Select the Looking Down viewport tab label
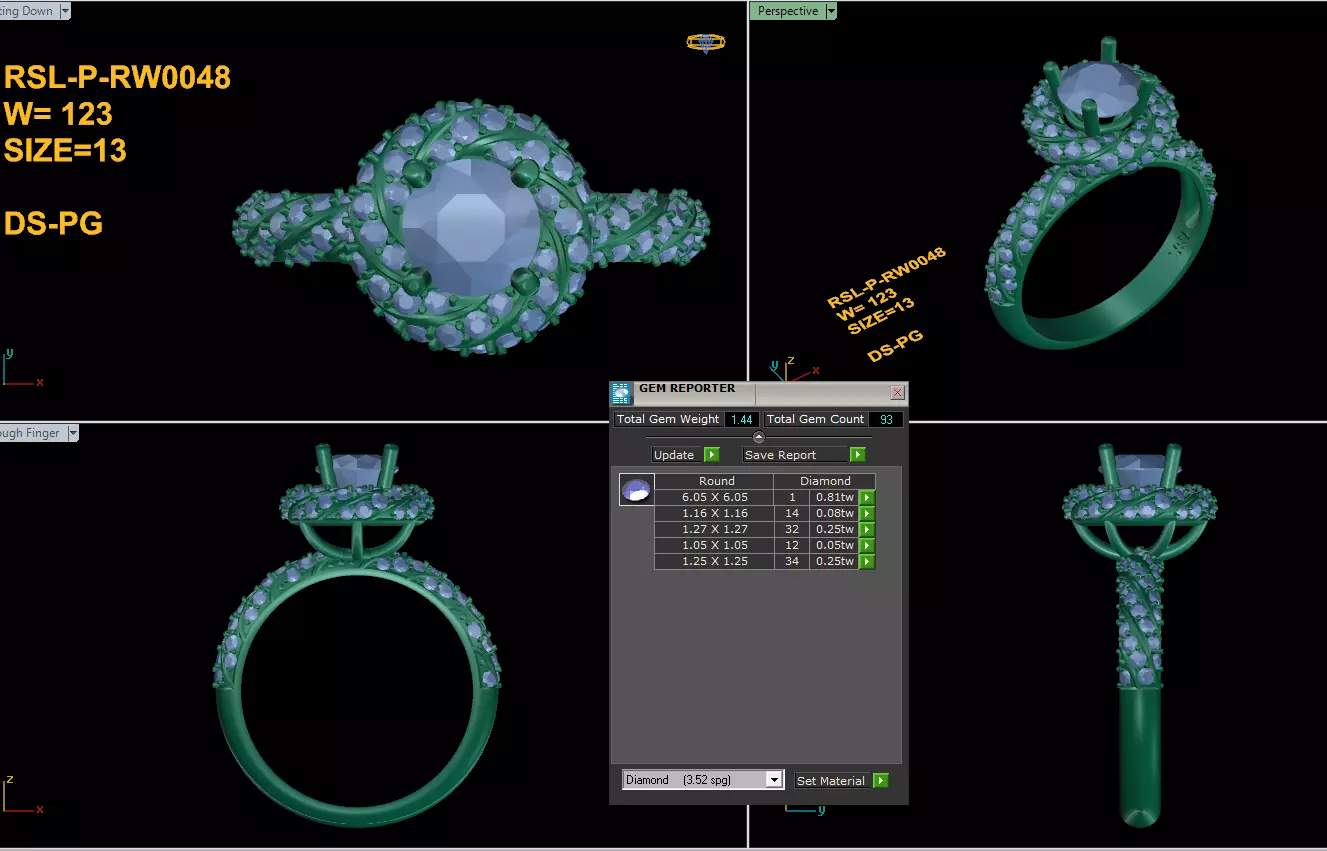Image resolution: width=1327 pixels, height=851 pixels. (x=28, y=11)
